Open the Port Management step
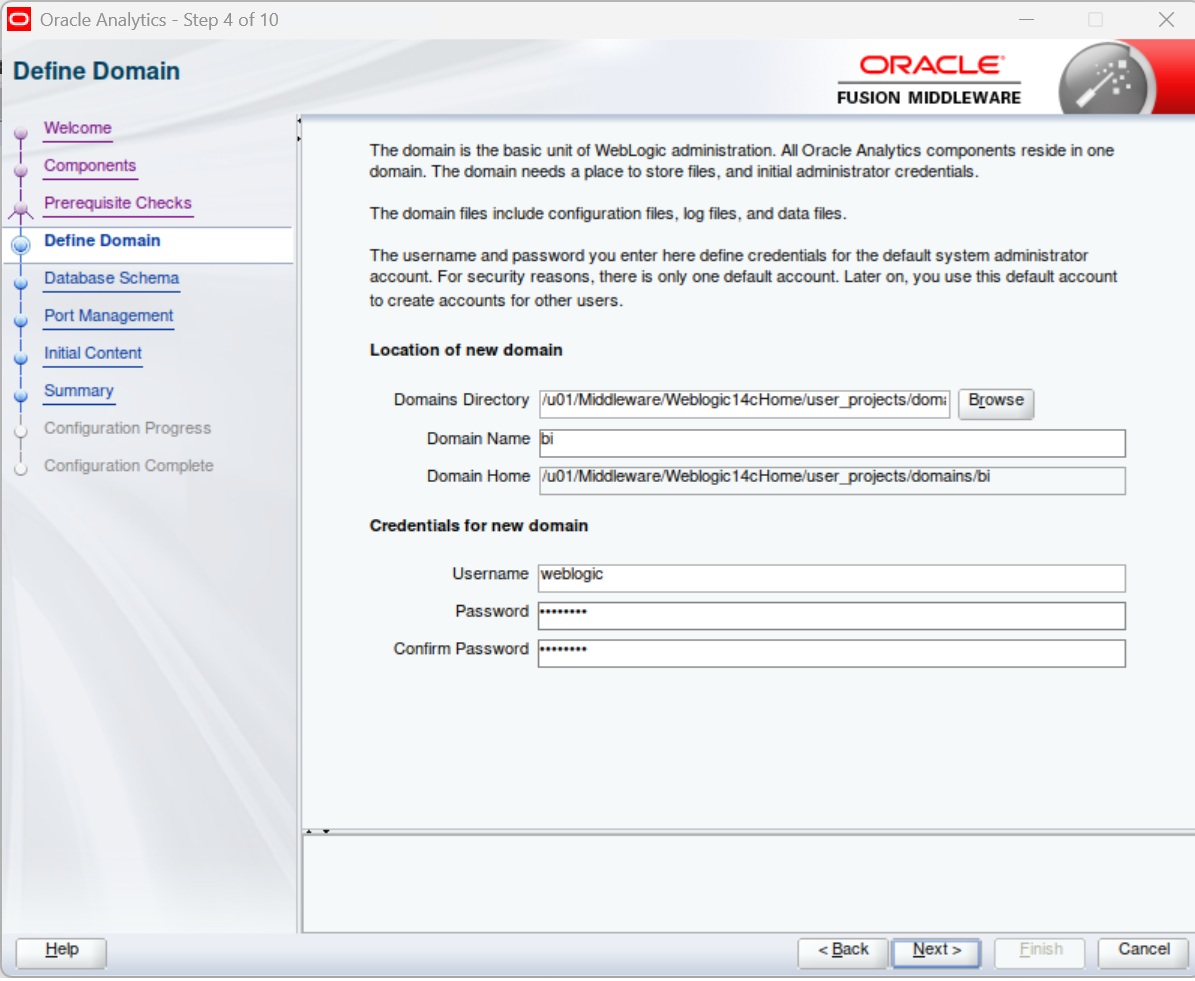Viewport: 1195px width, 981px height. 109,316
